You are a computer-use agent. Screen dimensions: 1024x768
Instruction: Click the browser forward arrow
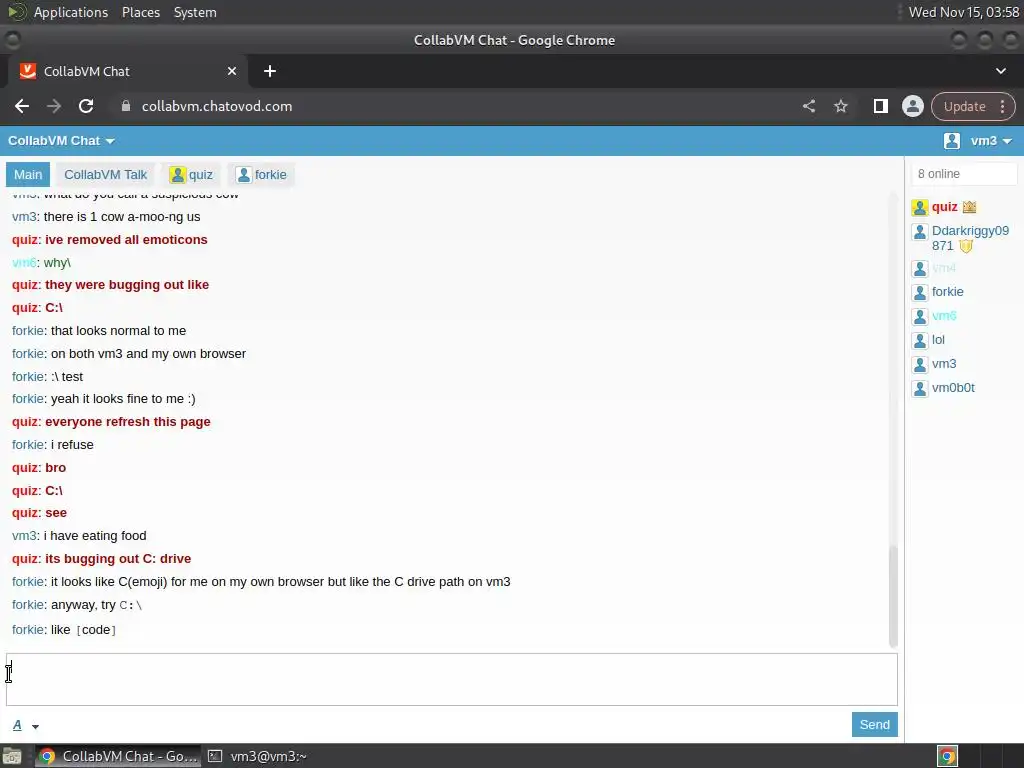coord(54,106)
